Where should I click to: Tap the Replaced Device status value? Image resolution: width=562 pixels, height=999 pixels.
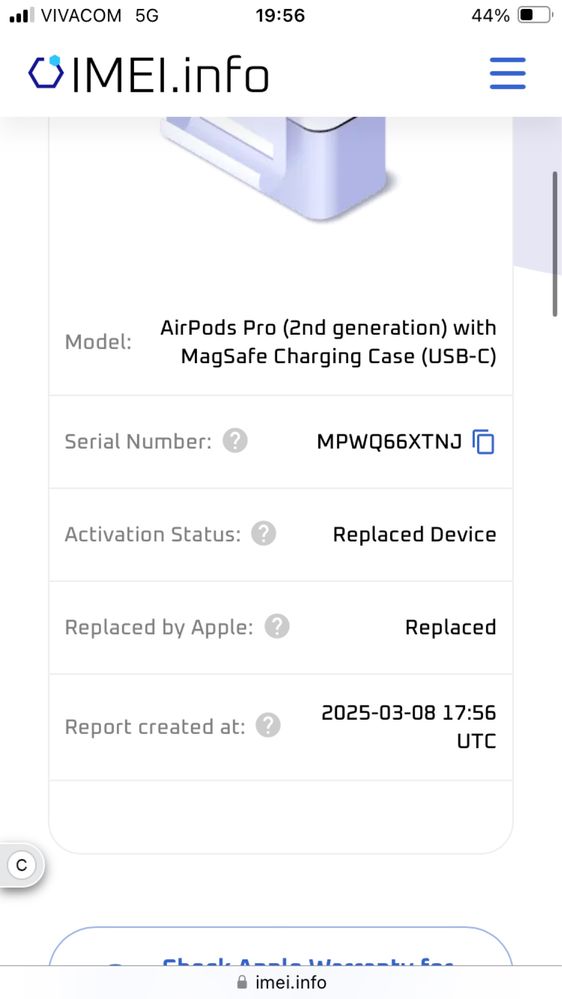415,534
